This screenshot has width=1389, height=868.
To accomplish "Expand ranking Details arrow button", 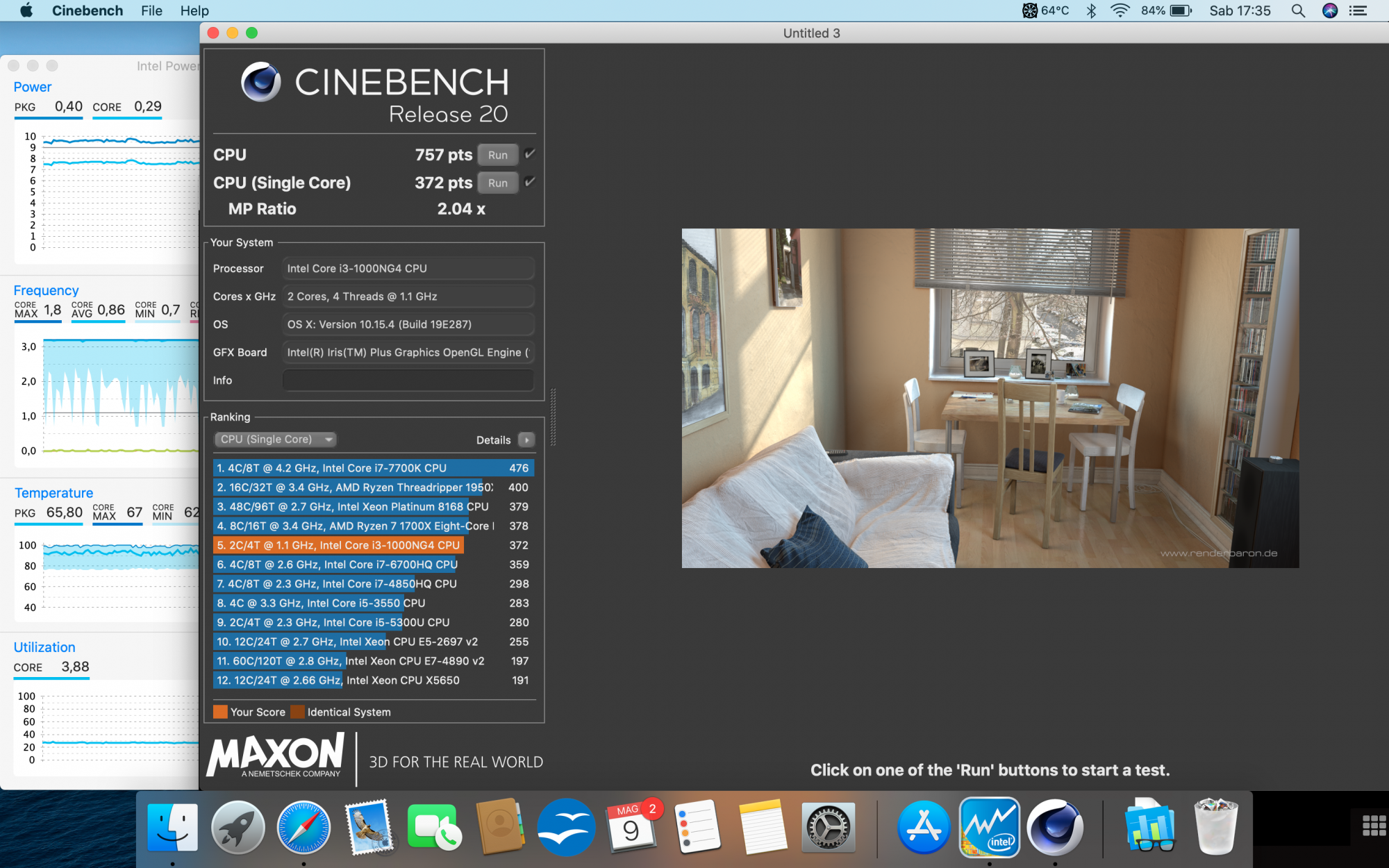I will (x=527, y=440).
